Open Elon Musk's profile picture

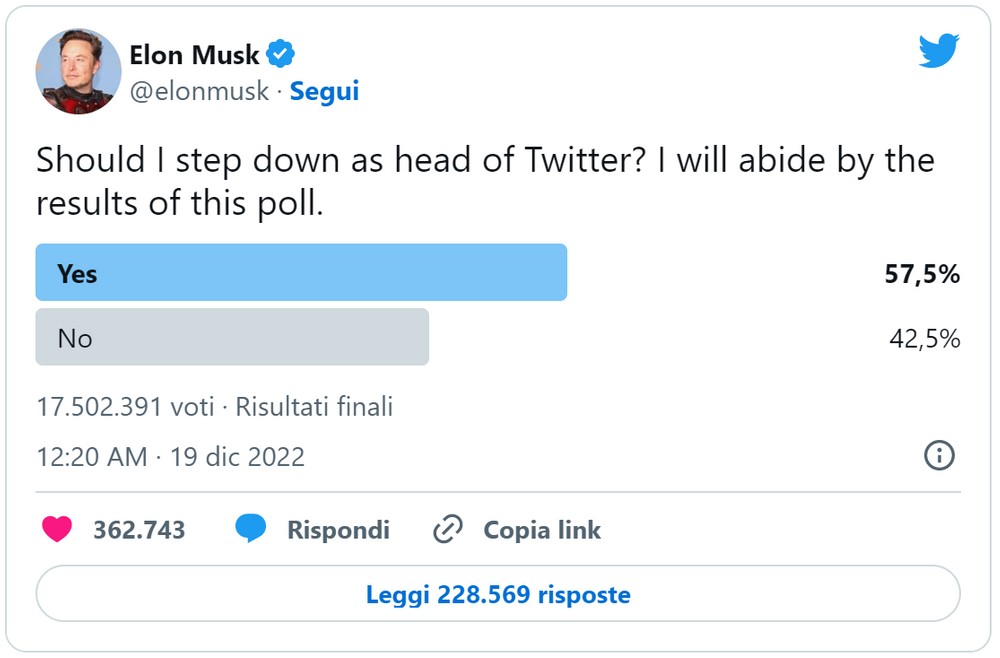coord(79,72)
